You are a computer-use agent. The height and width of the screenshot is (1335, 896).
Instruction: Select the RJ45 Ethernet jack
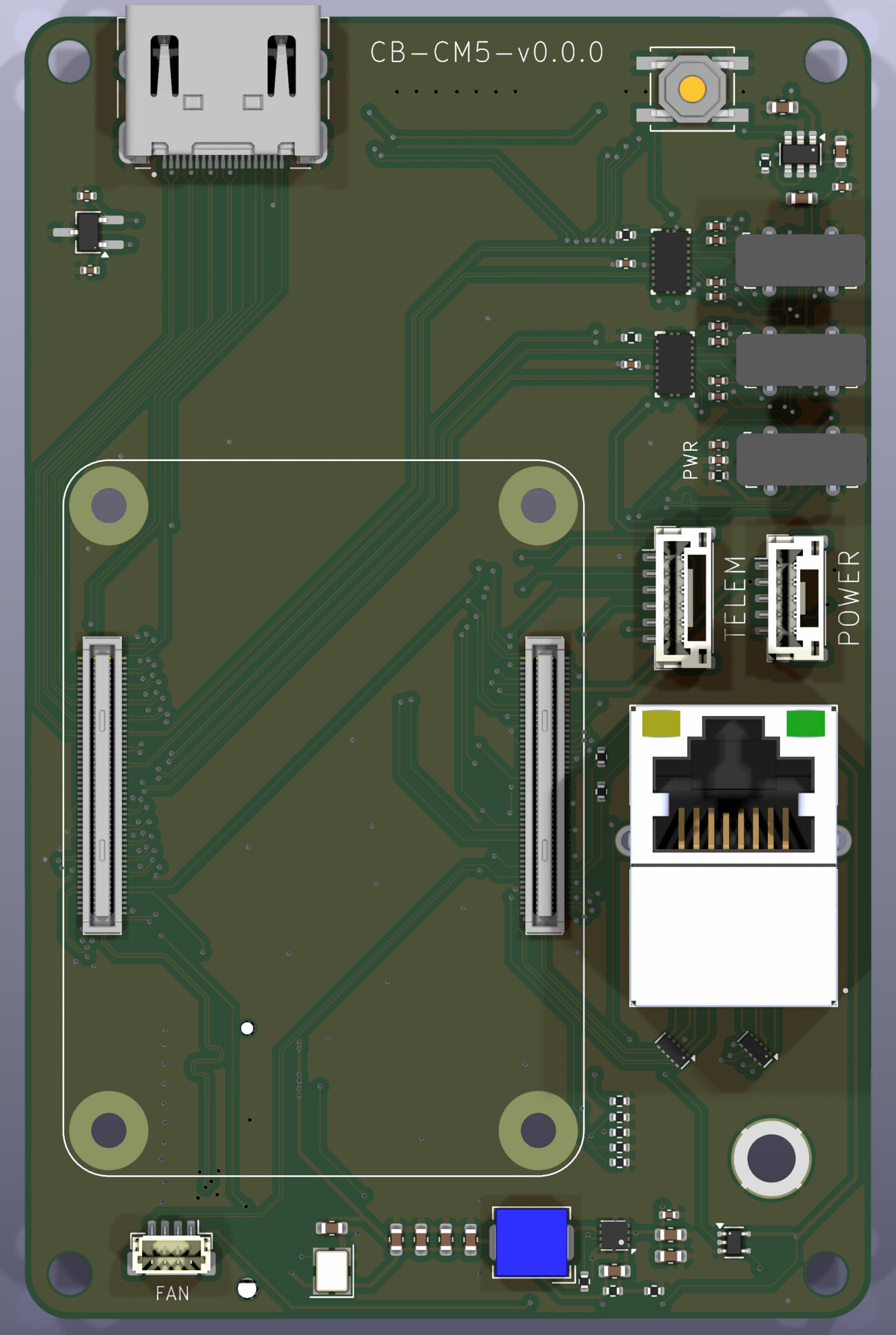(x=733, y=855)
